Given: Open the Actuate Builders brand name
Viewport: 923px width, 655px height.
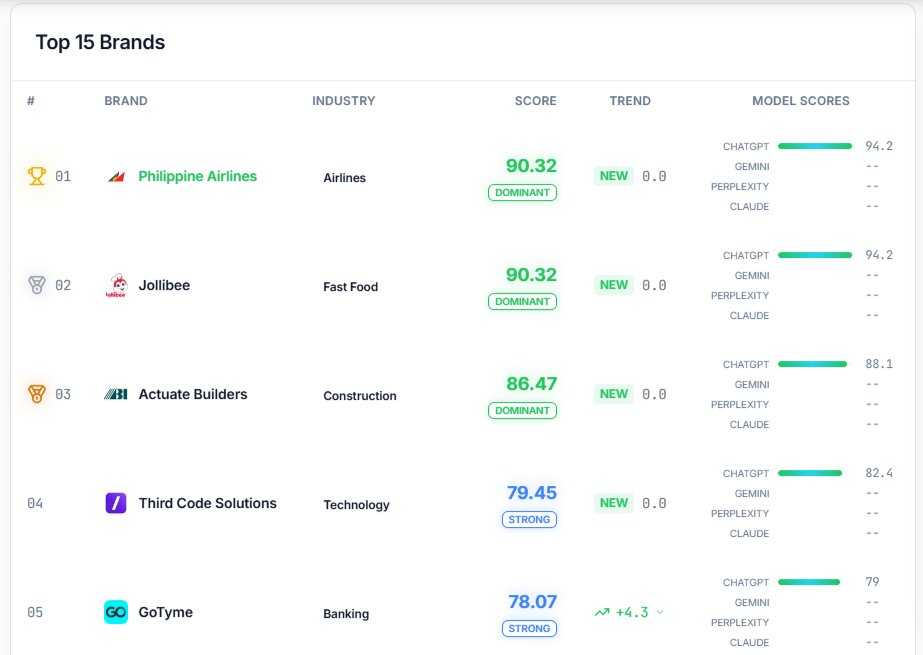Looking at the screenshot, I should coord(193,394).
